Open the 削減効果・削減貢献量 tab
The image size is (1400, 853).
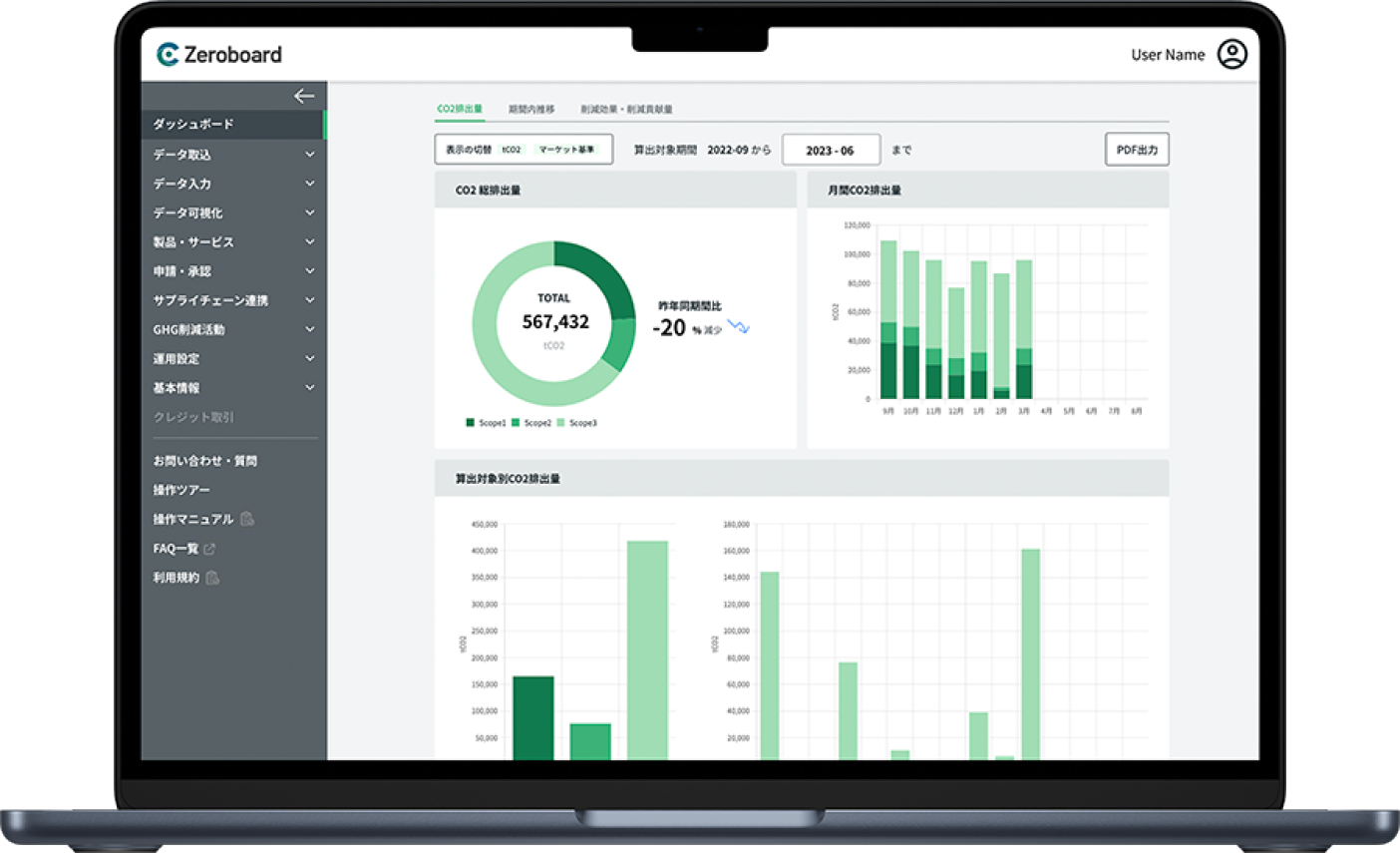[x=626, y=109]
